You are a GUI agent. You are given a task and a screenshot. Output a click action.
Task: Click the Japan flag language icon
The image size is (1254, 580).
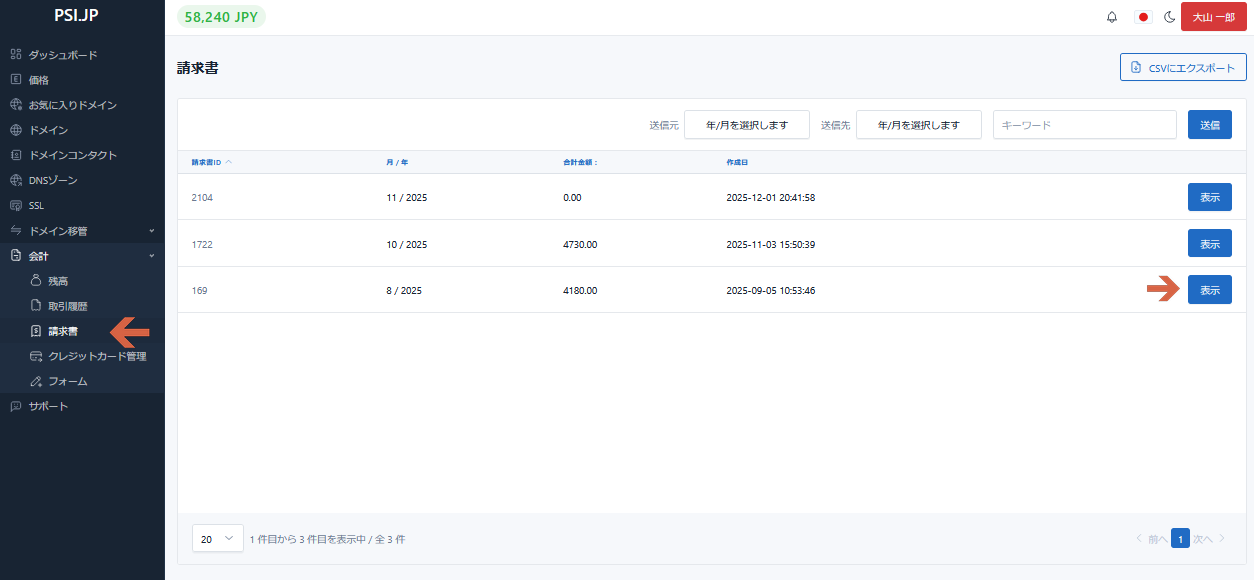1142,17
